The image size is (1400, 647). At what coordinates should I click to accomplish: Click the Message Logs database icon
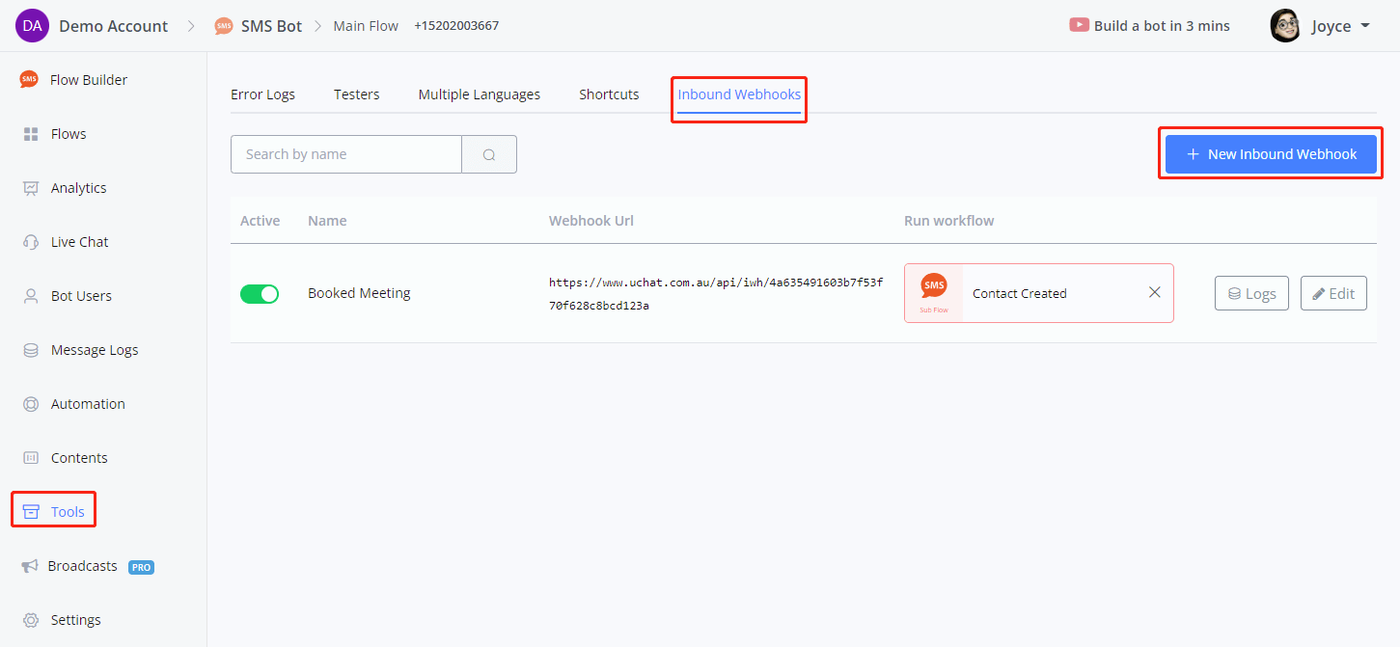31,350
